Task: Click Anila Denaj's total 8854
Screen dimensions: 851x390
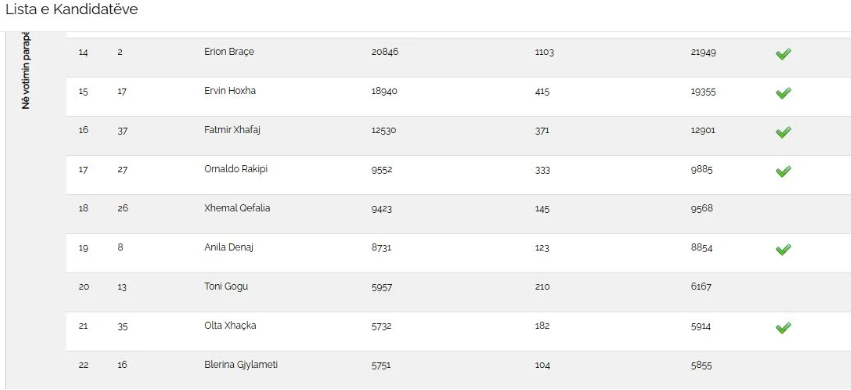Action: pos(701,248)
